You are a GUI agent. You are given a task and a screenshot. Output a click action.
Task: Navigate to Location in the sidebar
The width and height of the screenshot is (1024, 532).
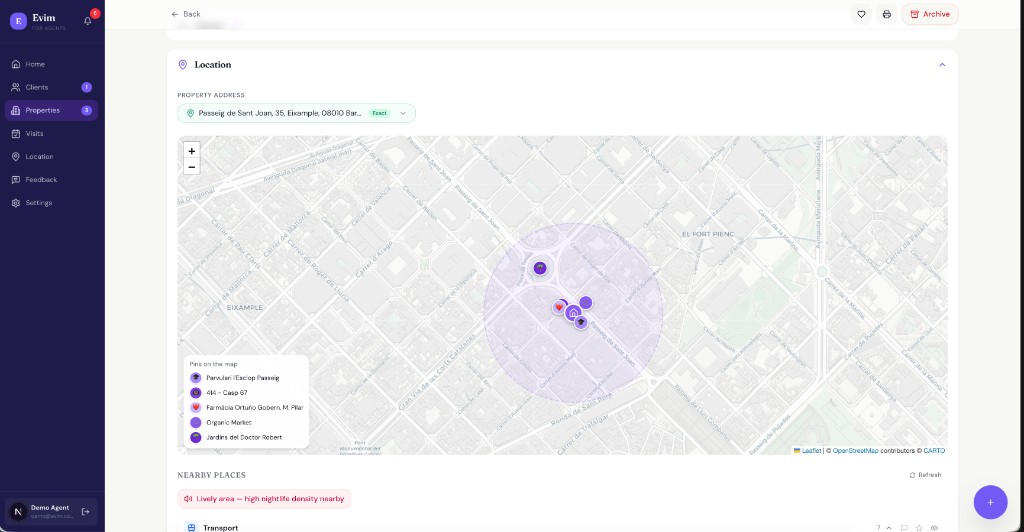[x=52, y=157]
